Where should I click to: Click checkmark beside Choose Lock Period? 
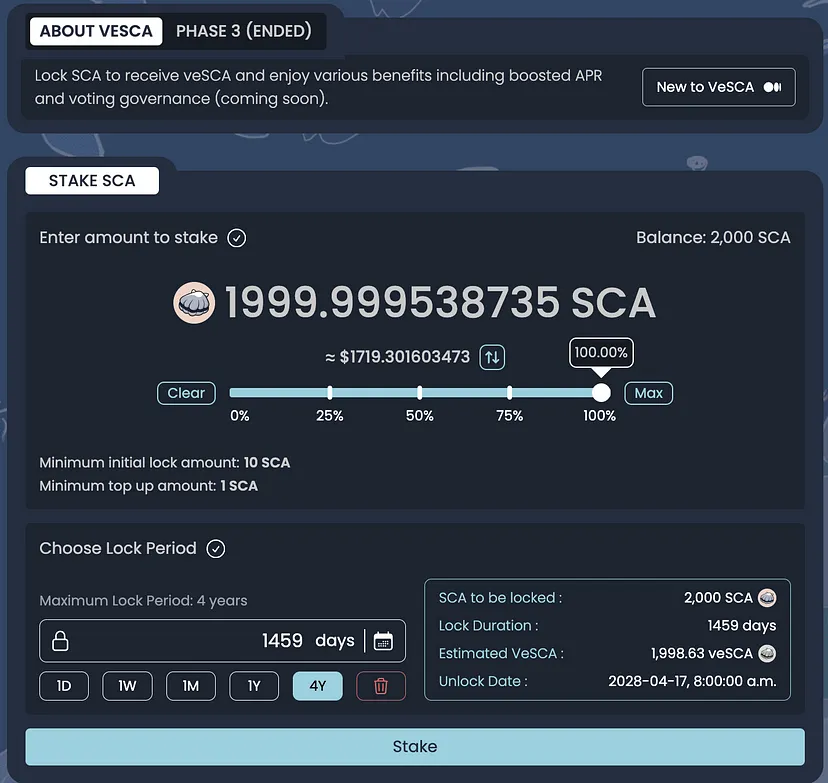click(216, 549)
